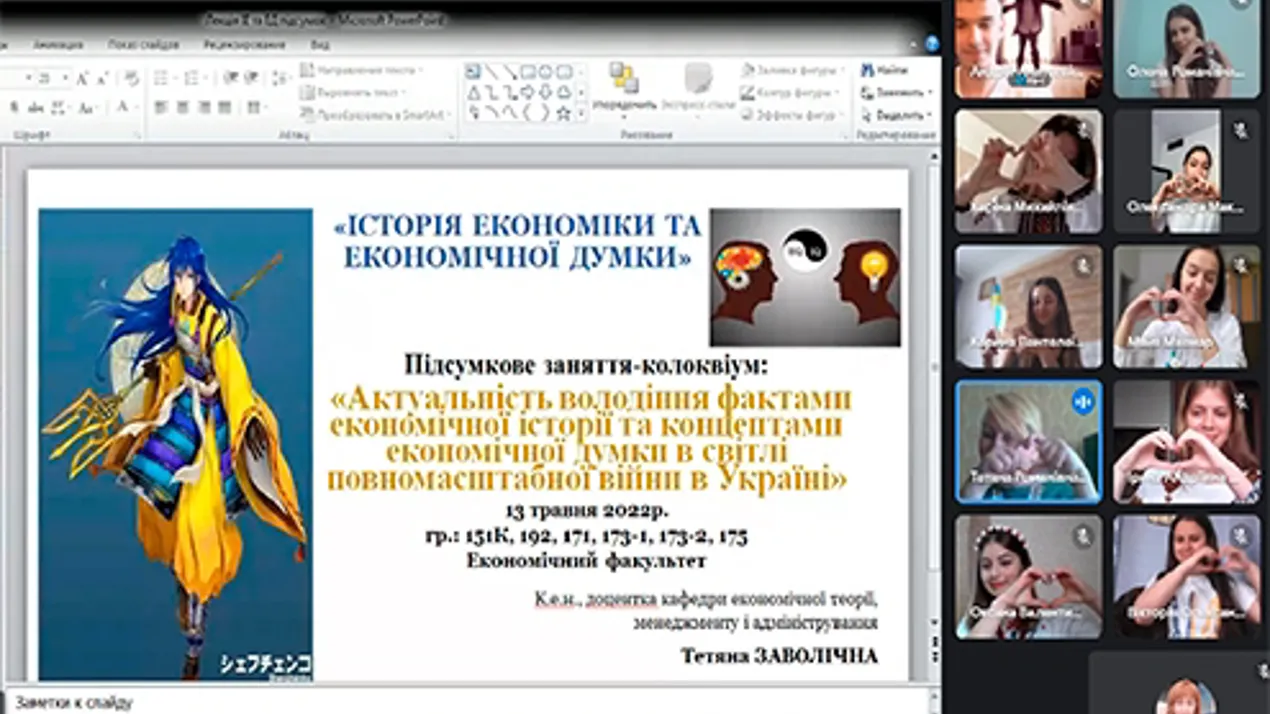Center the paragraph text
Screen dimensions: 1270x714
tap(183, 107)
